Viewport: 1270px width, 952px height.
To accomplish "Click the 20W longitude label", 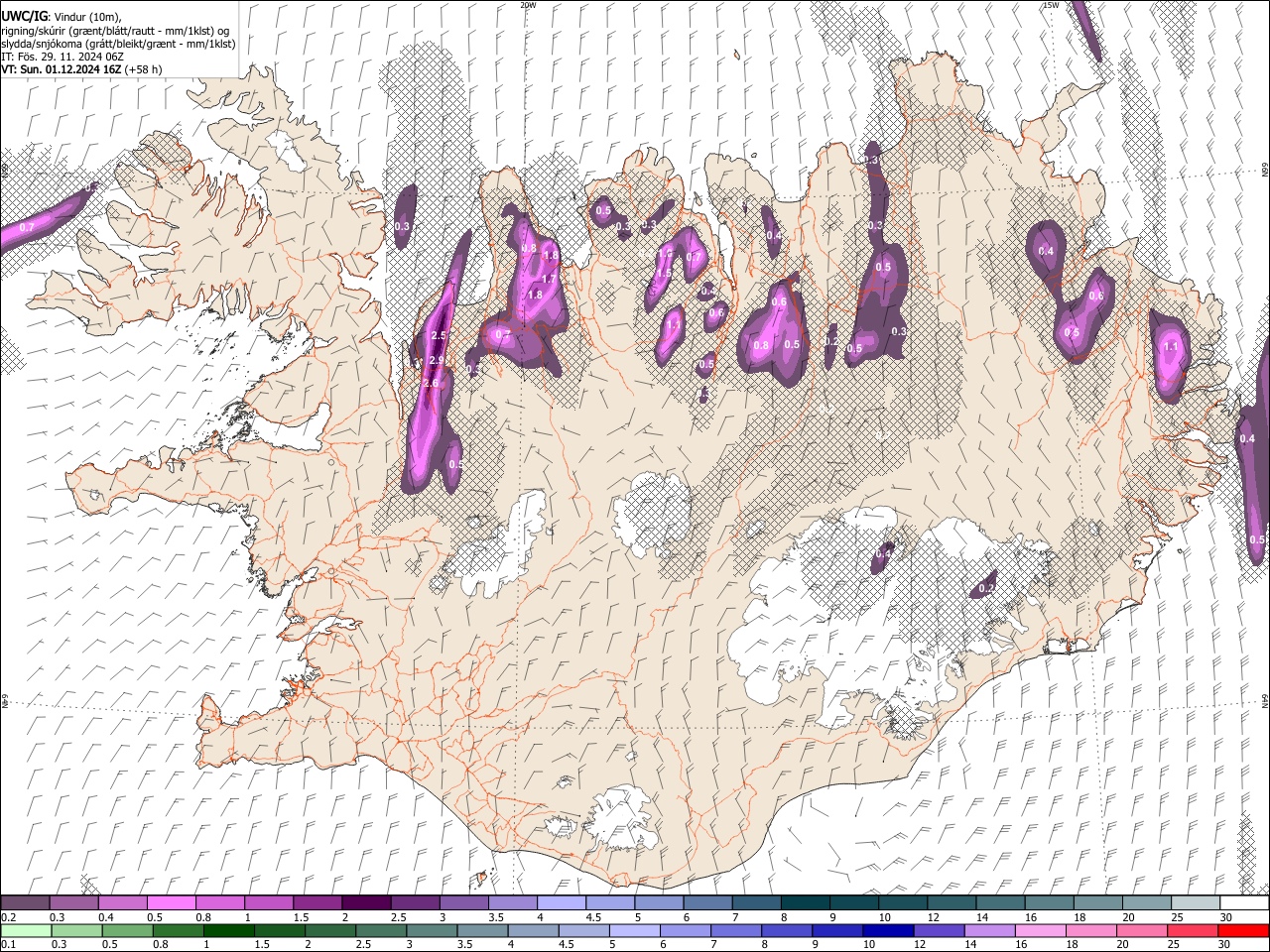I will 528,5.
